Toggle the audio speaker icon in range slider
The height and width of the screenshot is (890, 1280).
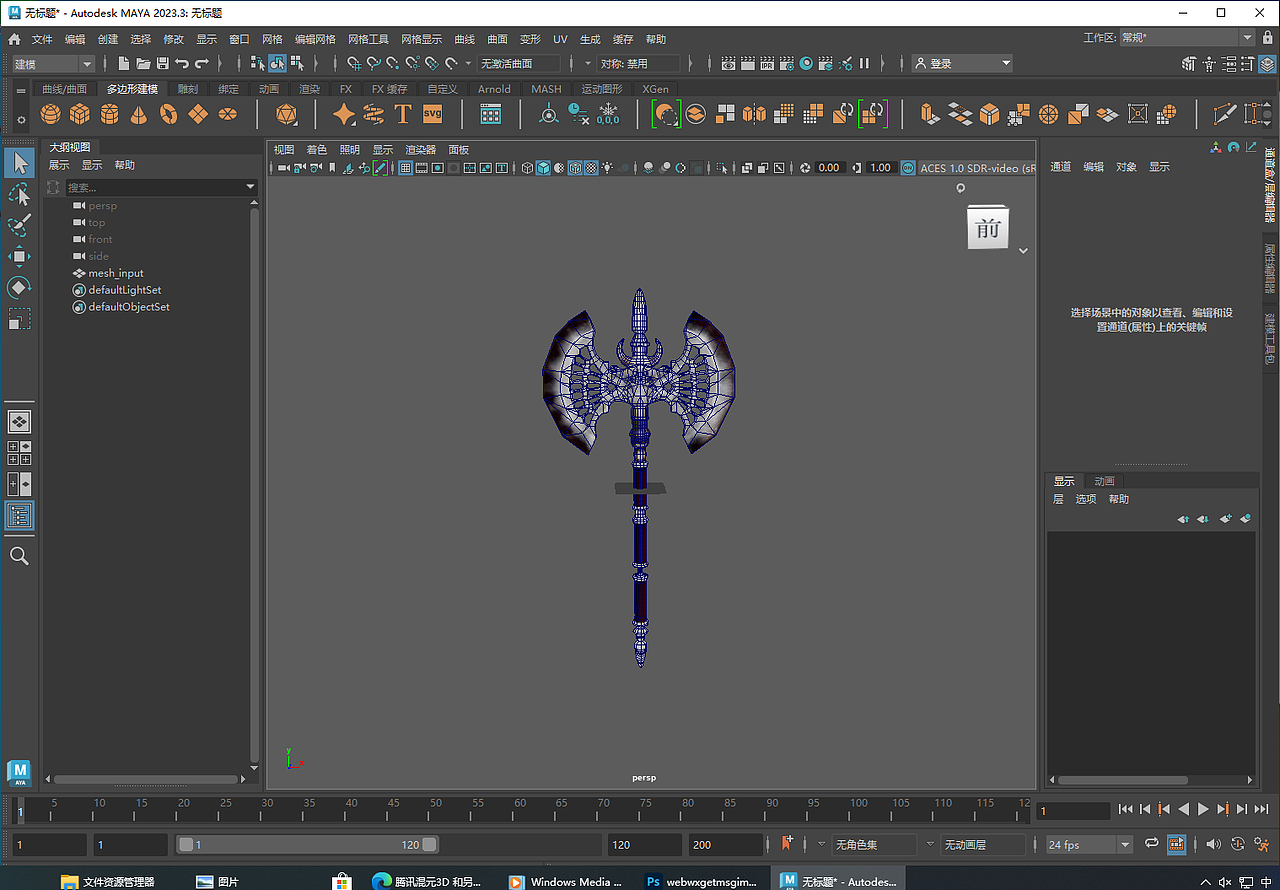[x=1213, y=845]
